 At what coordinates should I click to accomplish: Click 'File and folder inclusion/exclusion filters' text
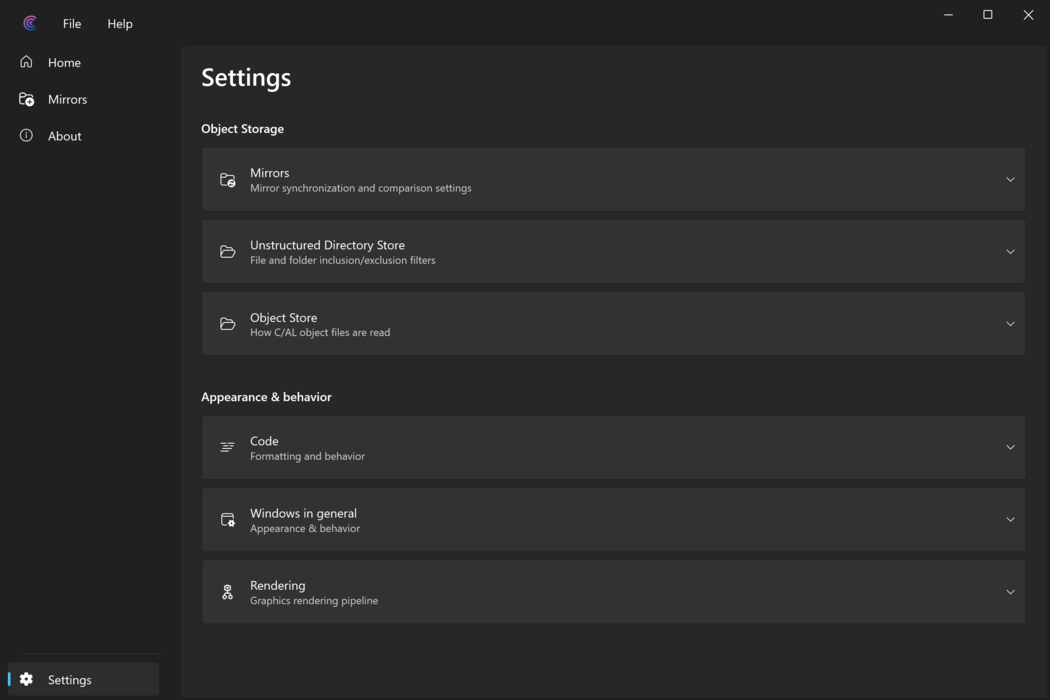point(343,261)
